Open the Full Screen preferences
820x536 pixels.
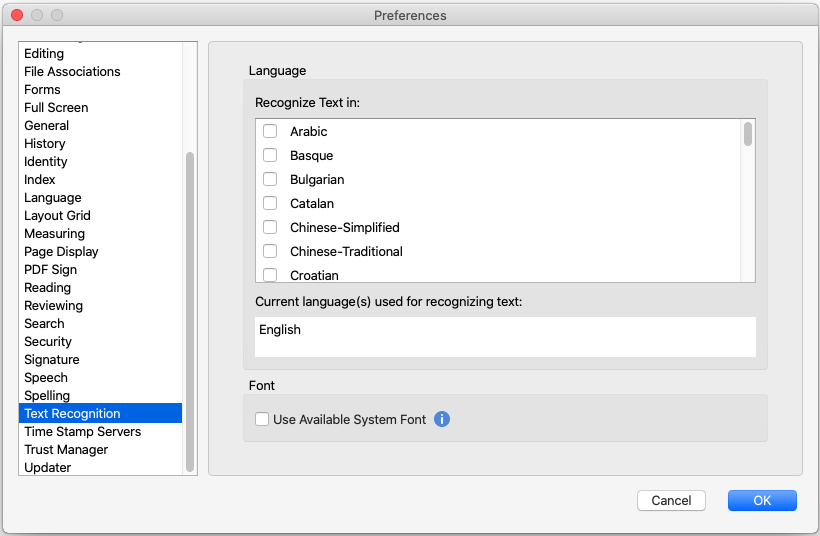pos(56,107)
